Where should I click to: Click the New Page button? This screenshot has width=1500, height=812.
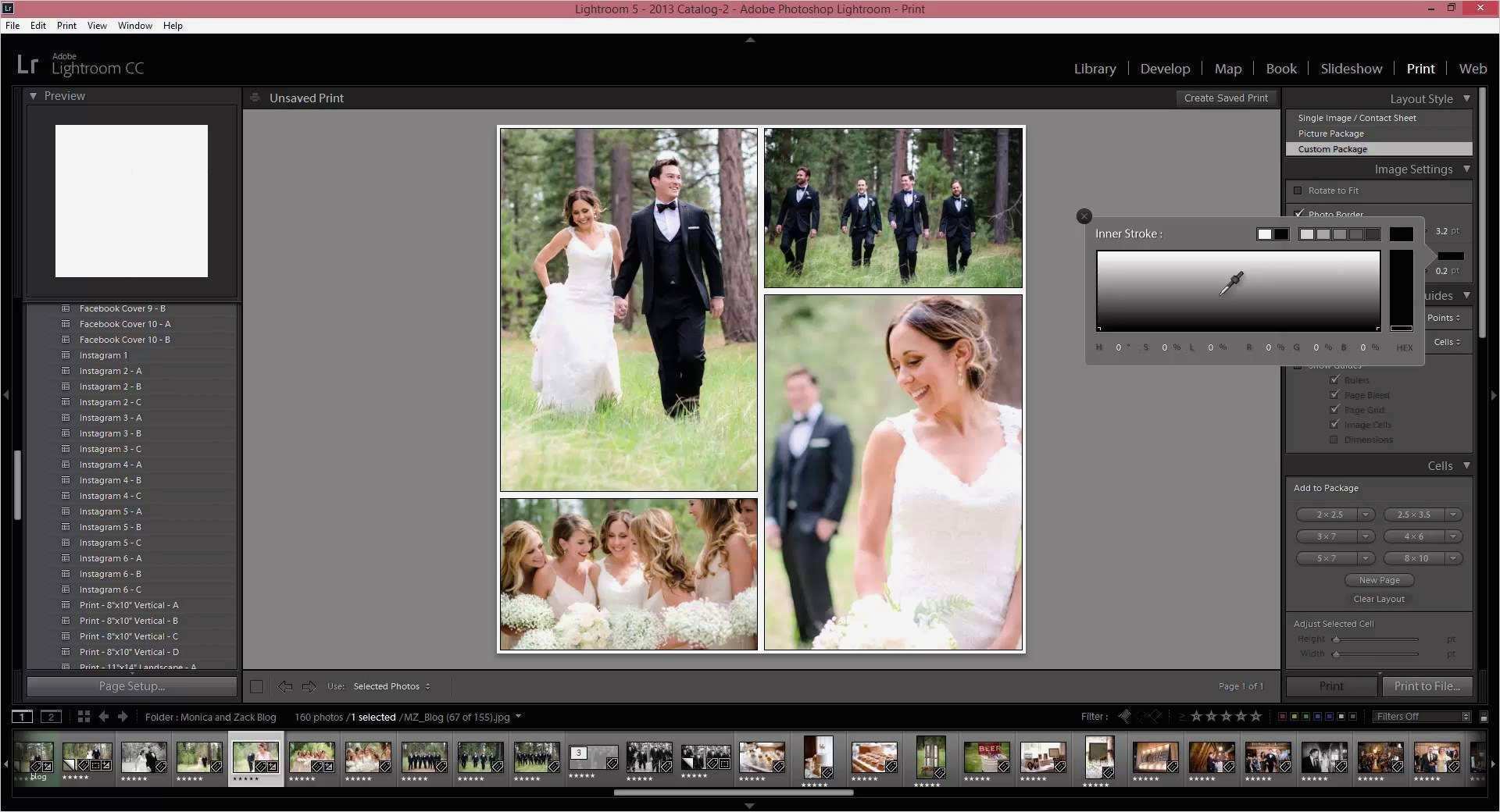click(x=1378, y=580)
